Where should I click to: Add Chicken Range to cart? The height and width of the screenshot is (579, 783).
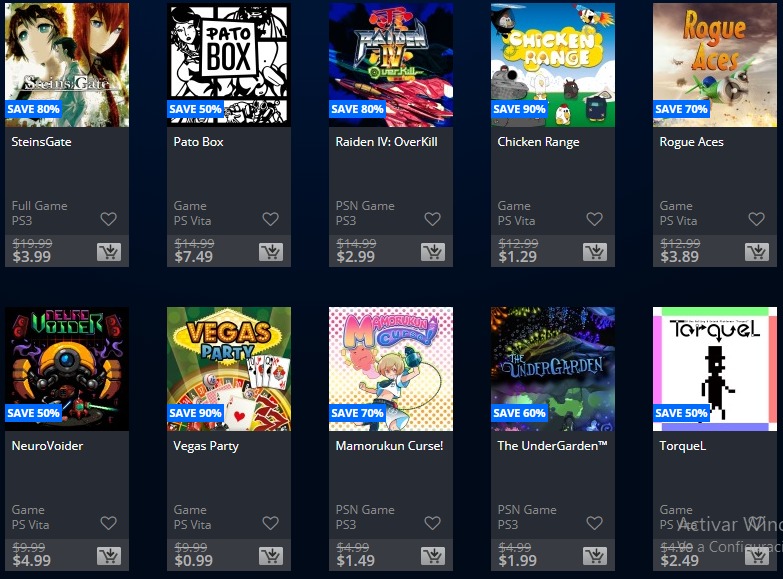pyautogui.click(x=595, y=252)
